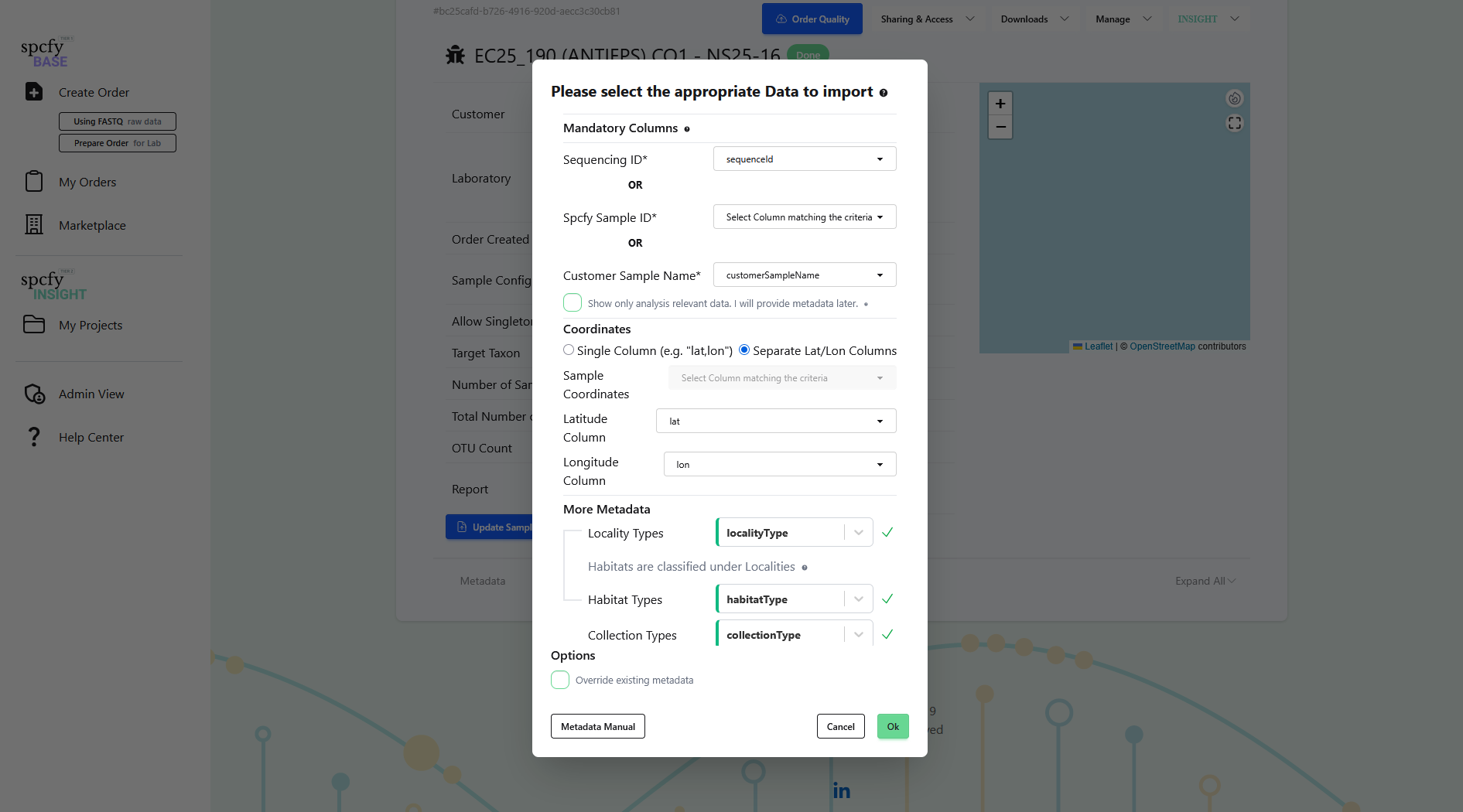This screenshot has height=812, width=1463.
Task: Open the Manage menu
Action: click(1123, 19)
